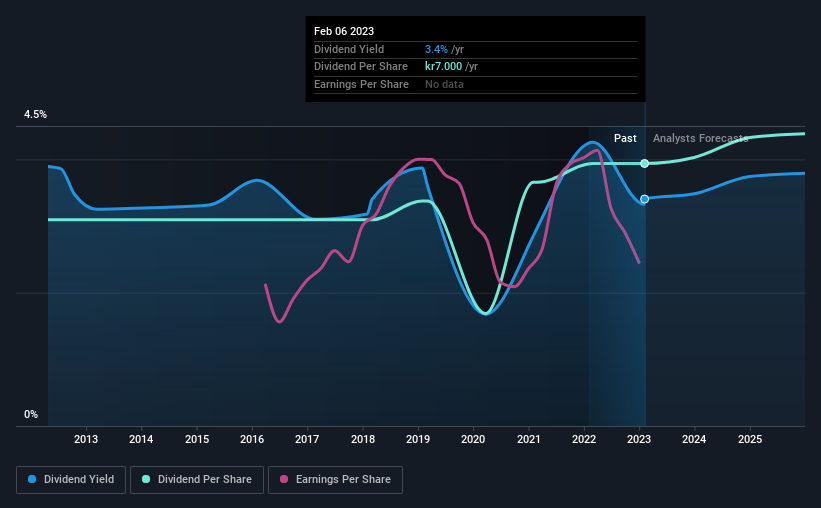Click the No data earnings value
This screenshot has width=821, height=508.
[444, 84]
